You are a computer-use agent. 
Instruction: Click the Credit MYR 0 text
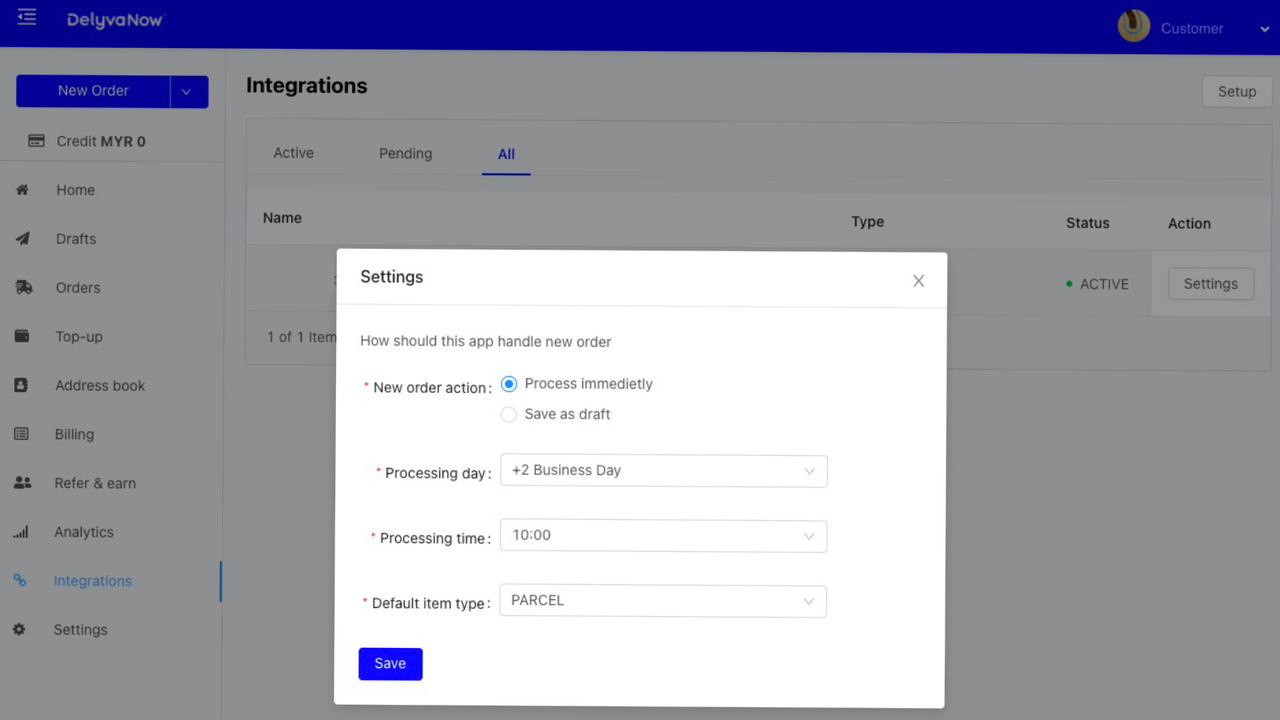(101, 142)
